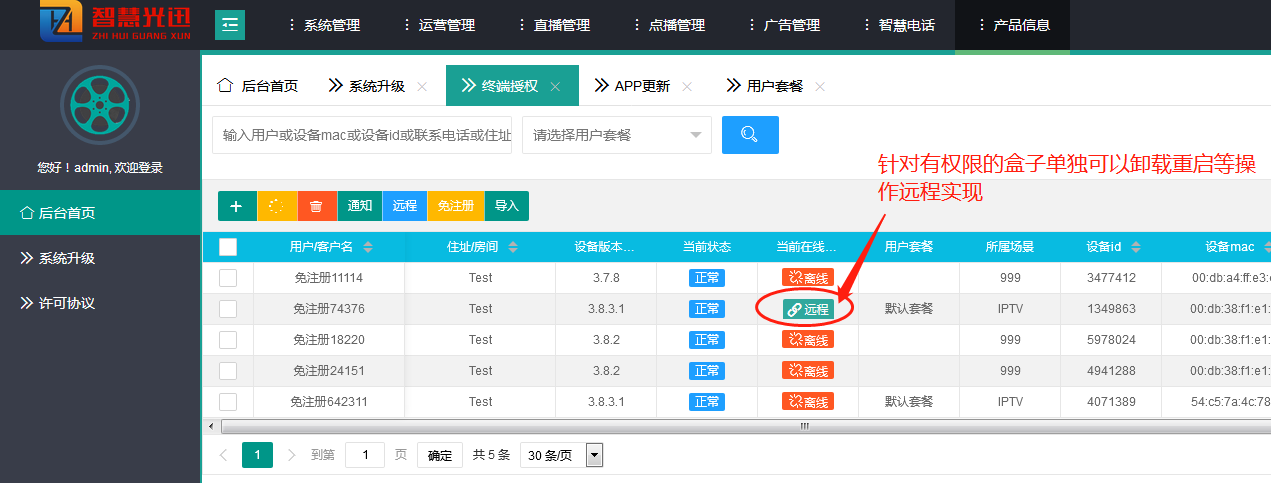Click the green plus add button
1271x483 pixels.
[x=237, y=206]
